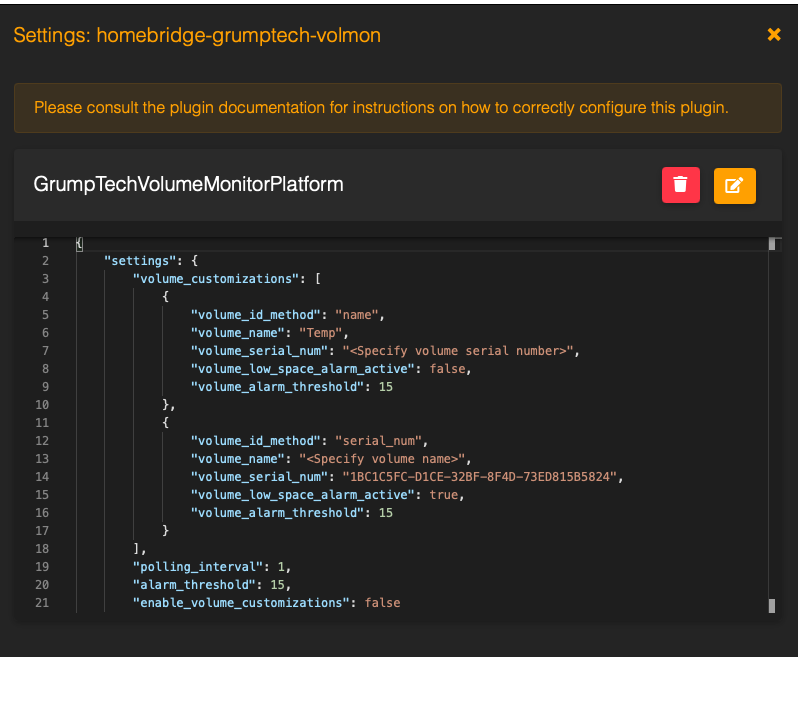Close the settings dialog with the X
Image resolution: width=798 pixels, height=712 pixels.
click(x=774, y=35)
